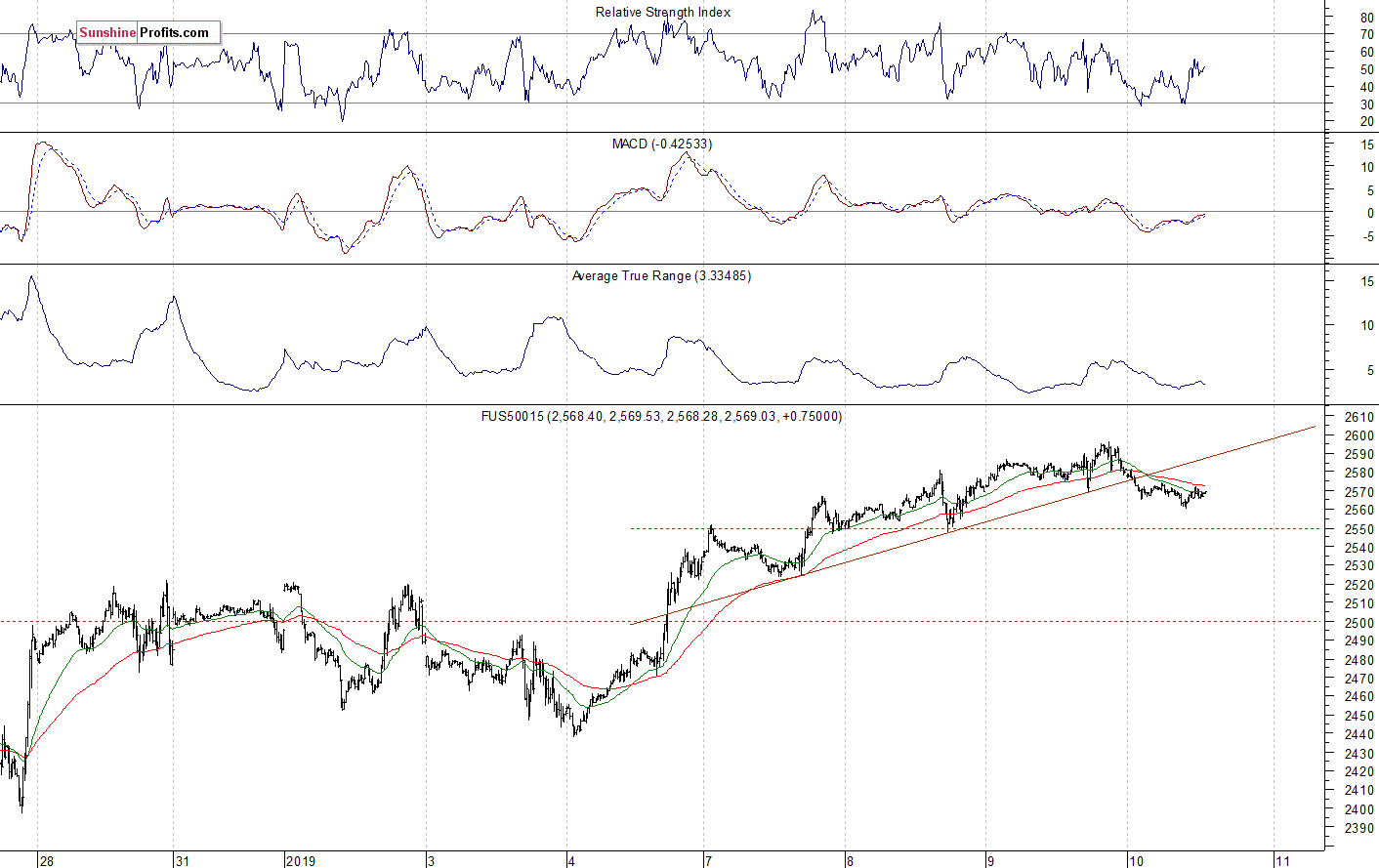Viewport: 1379px width, 868px height.
Task: Click the 2600 price level label
Action: click(x=1358, y=435)
